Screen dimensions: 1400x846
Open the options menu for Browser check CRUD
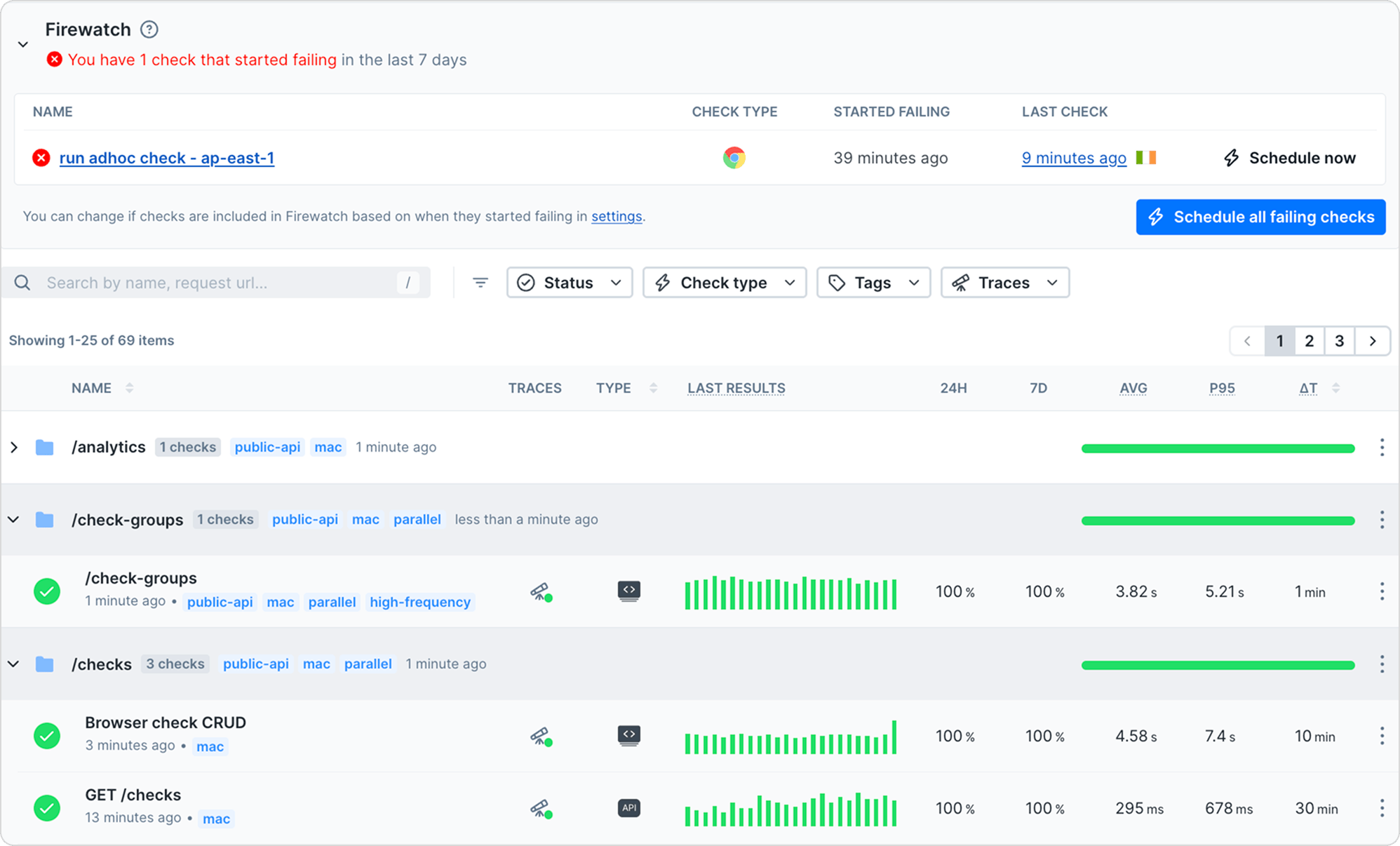coord(1381,736)
